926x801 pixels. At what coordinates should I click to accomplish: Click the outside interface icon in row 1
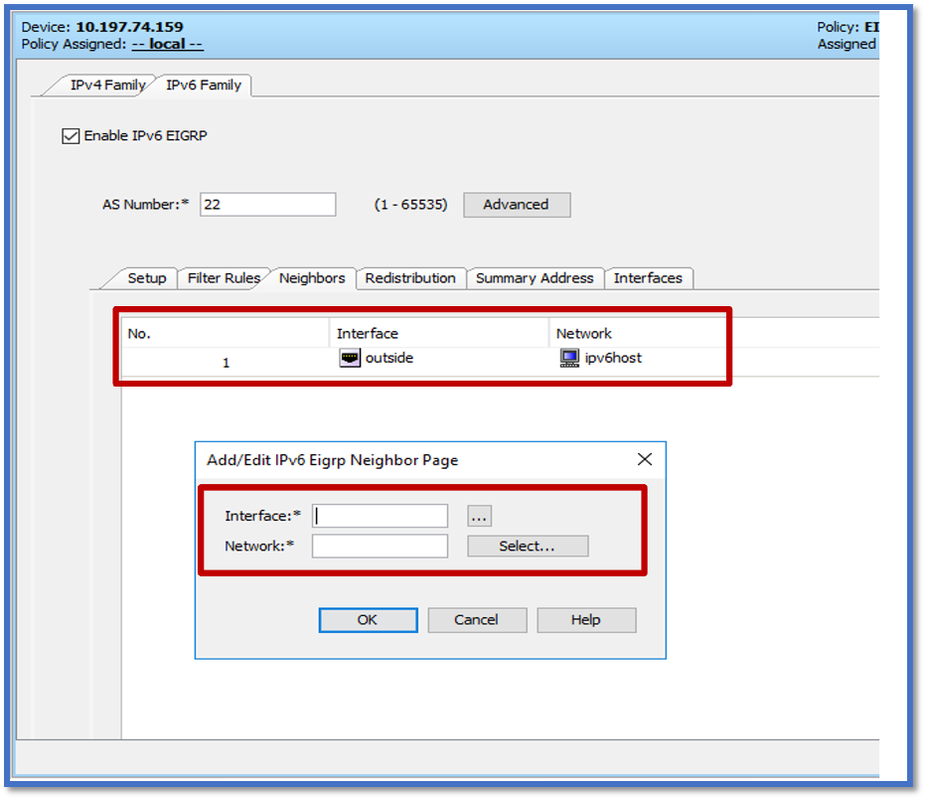(x=350, y=358)
